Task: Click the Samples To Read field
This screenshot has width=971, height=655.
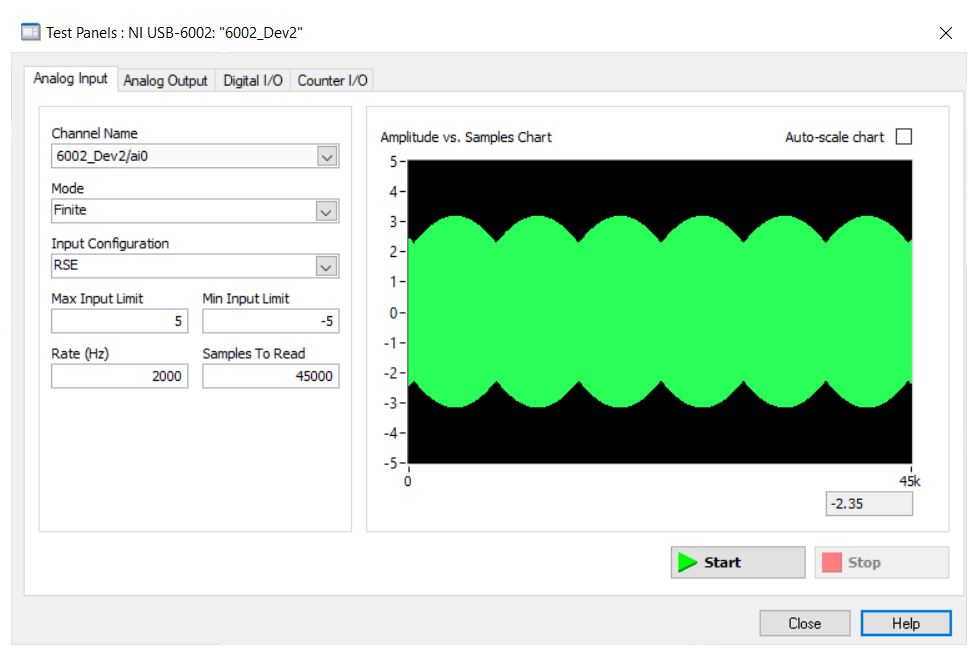Action: click(270, 376)
